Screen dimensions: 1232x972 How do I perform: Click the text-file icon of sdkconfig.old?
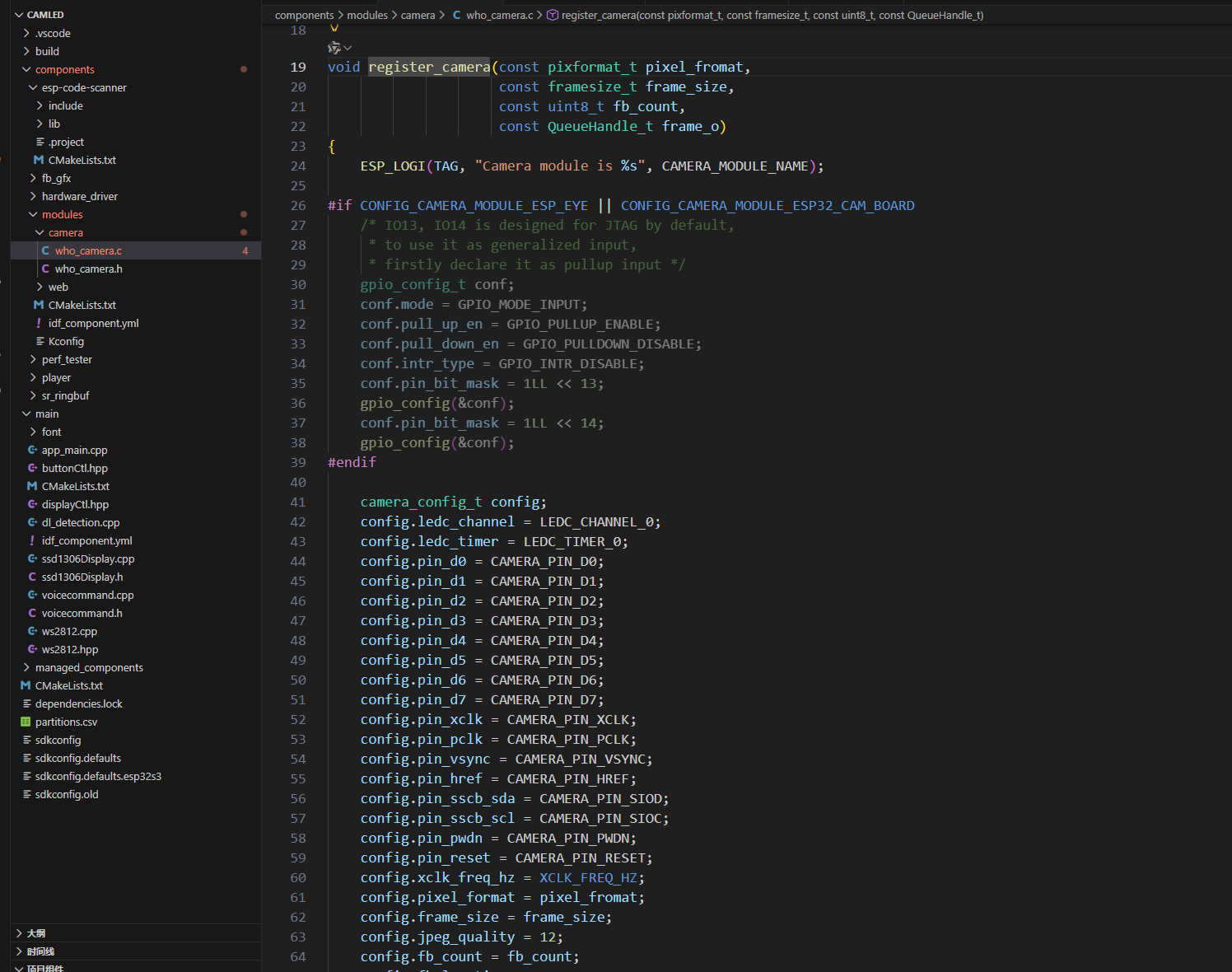26,795
